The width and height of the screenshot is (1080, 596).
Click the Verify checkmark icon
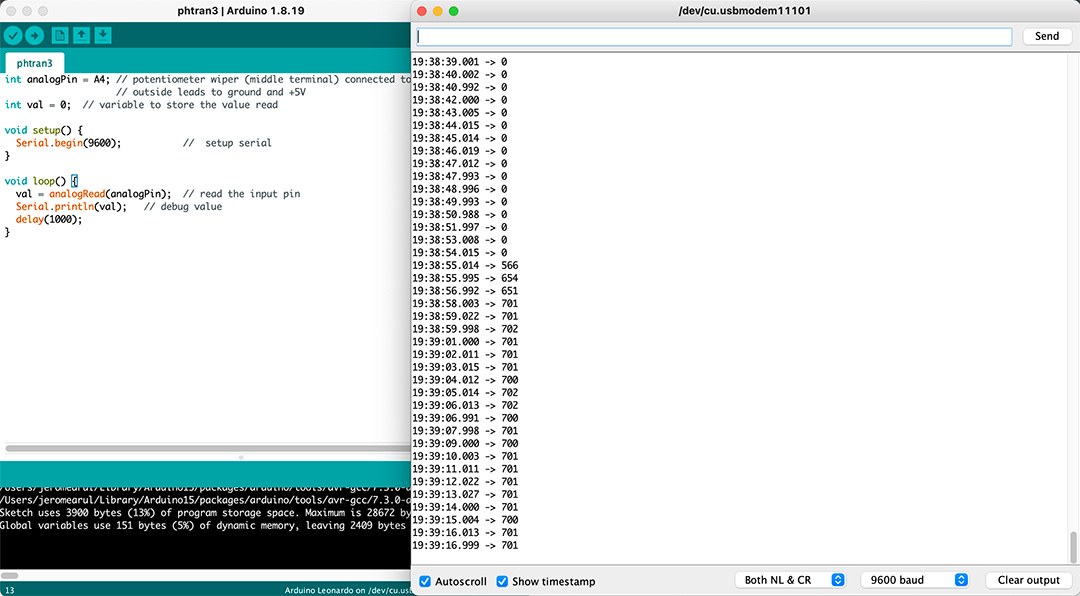point(13,35)
